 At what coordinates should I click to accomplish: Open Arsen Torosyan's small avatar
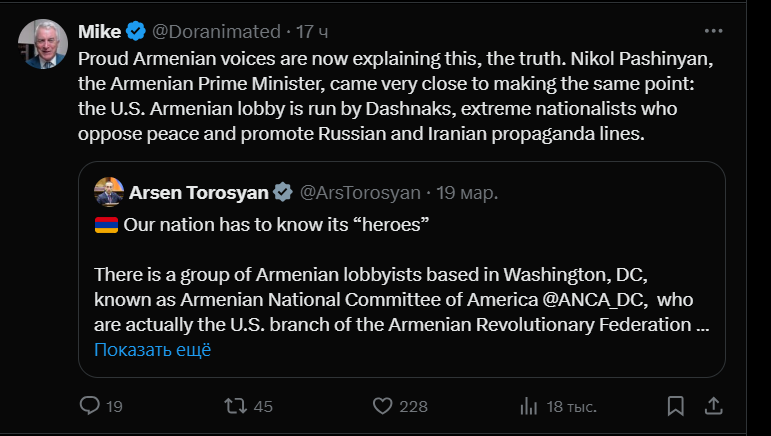coord(109,192)
